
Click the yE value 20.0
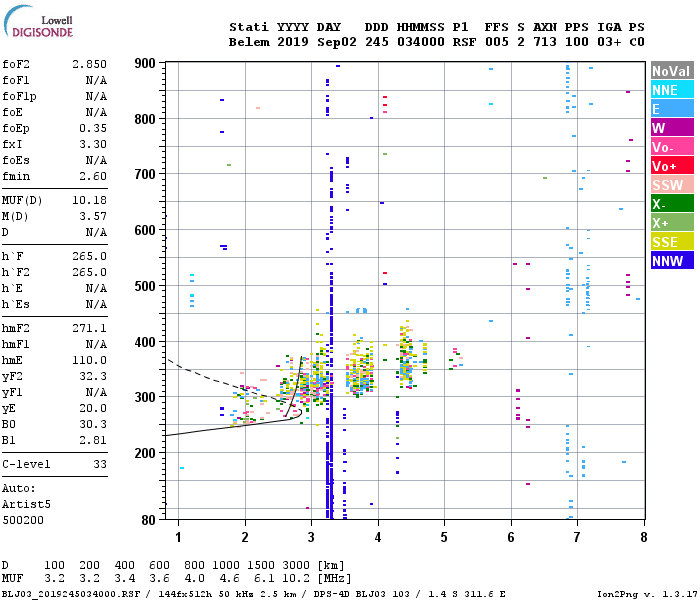point(93,408)
